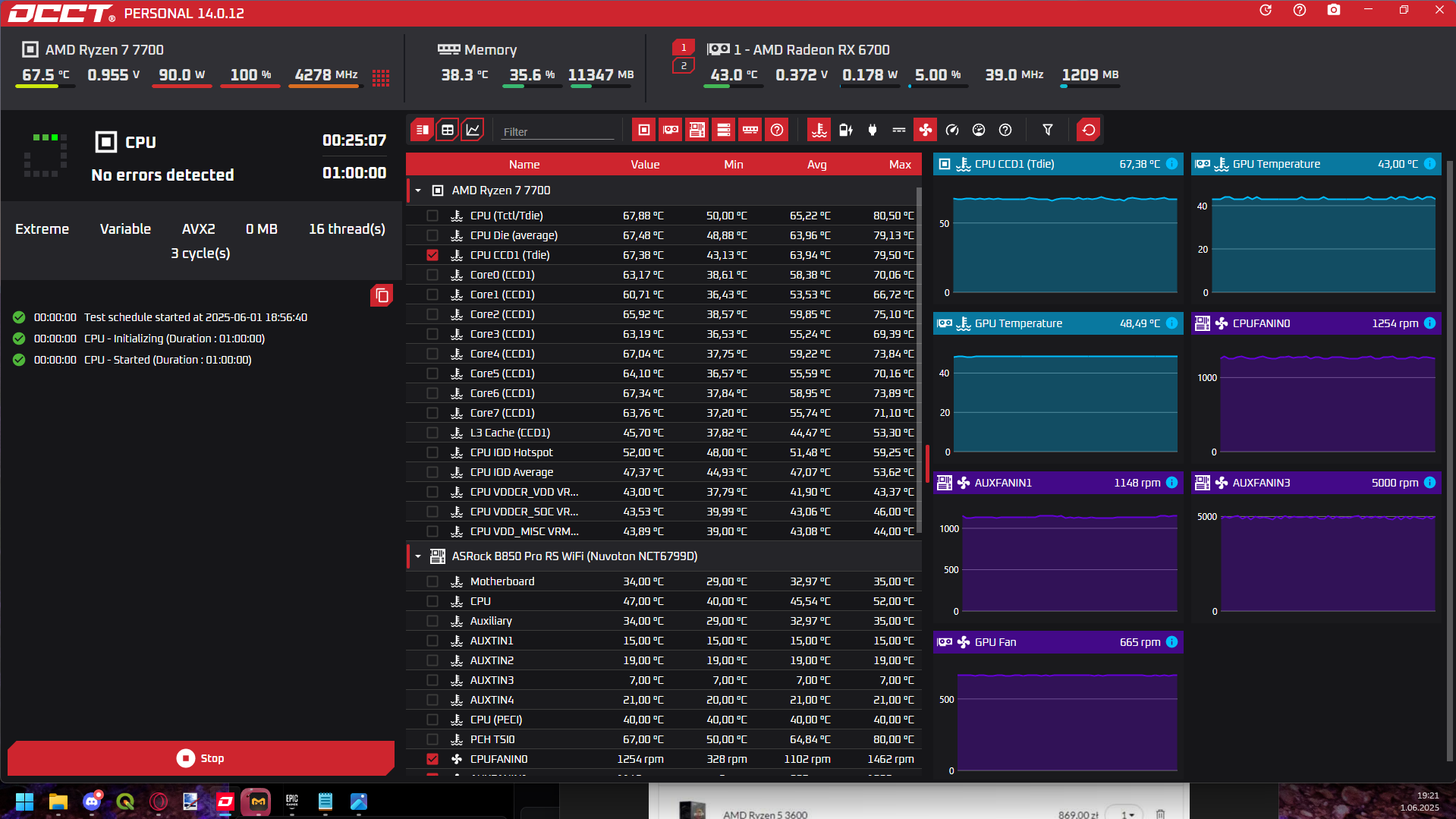1456x819 pixels.
Task: Sort by the Min column header
Action: pyautogui.click(x=734, y=165)
